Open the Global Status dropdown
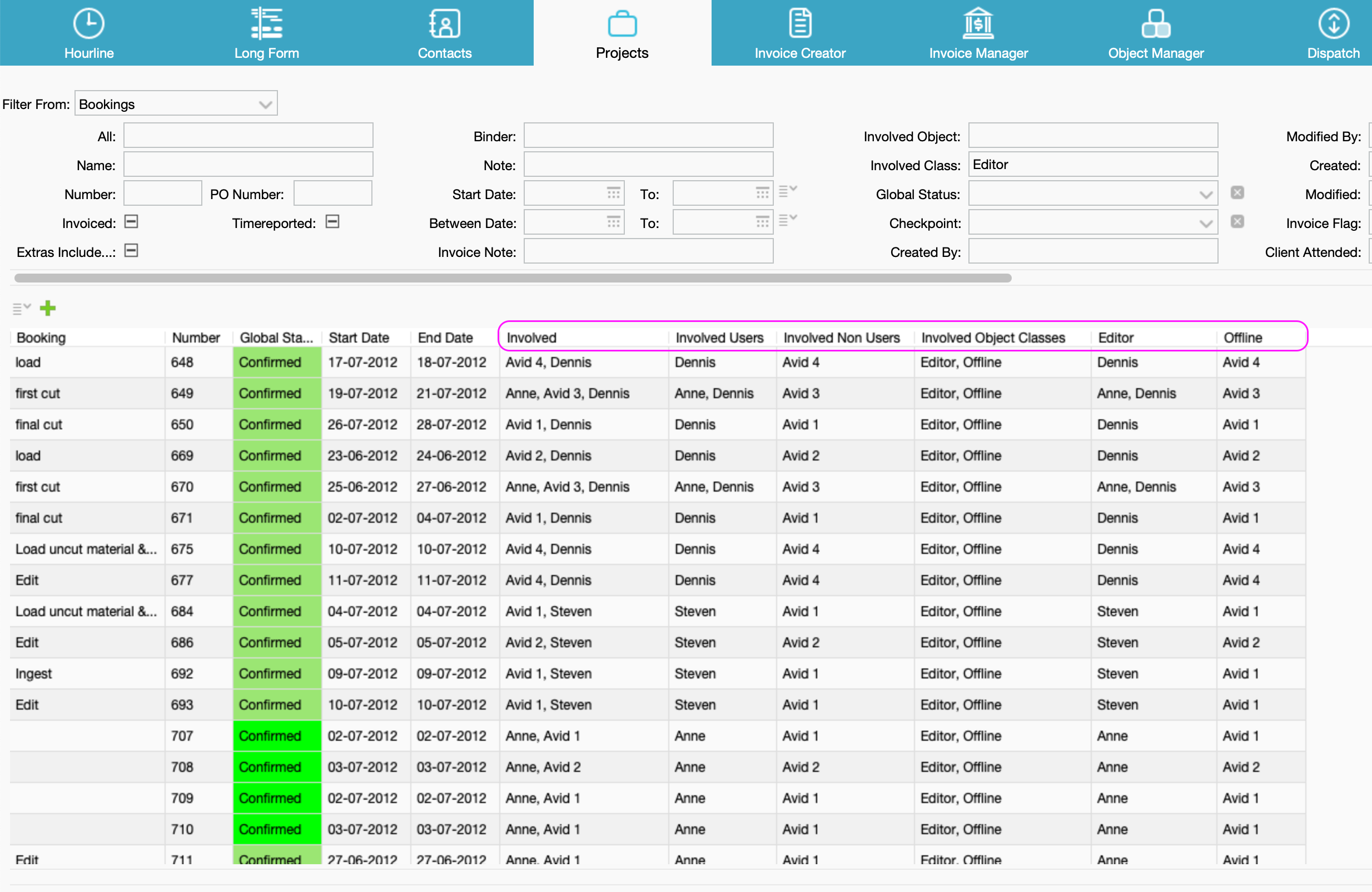1372x892 pixels. (x=1205, y=194)
